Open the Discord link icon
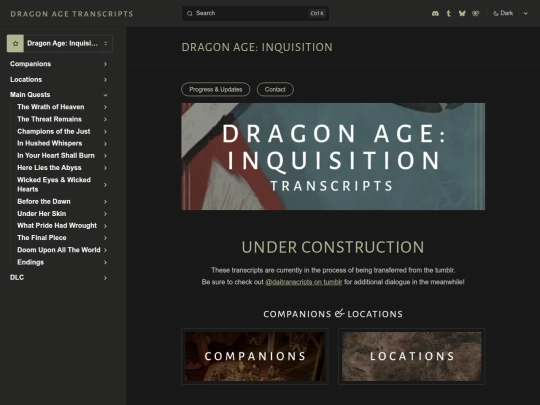Image resolution: width=540 pixels, height=405 pixels. 435,13
